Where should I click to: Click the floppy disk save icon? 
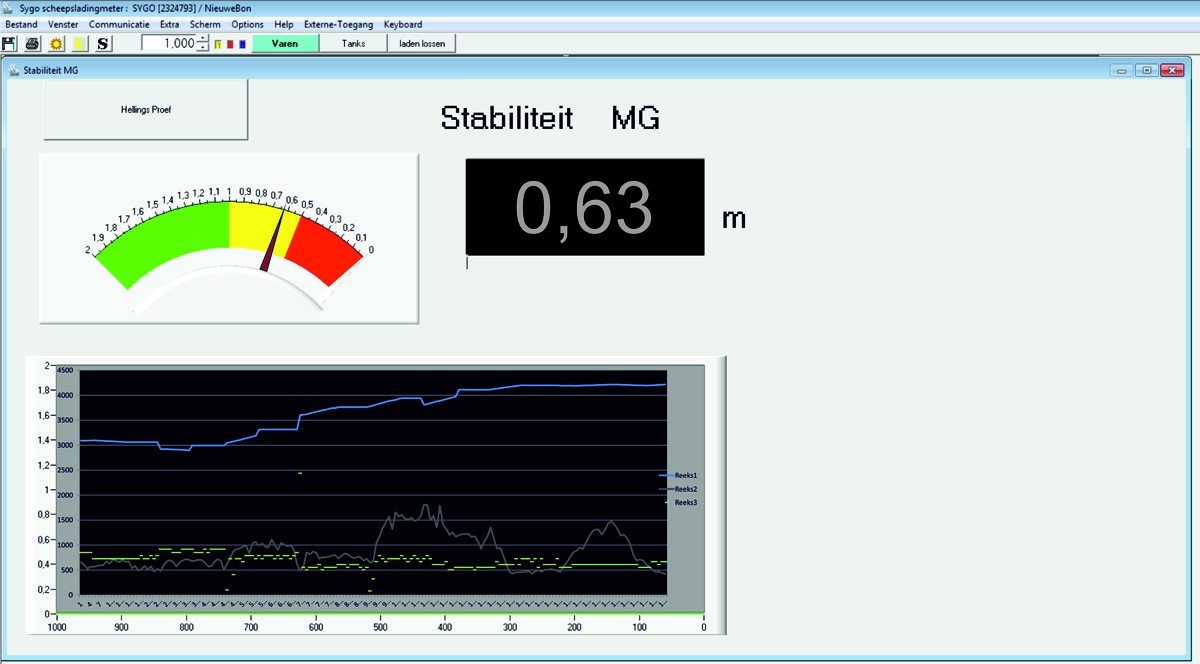9,44
